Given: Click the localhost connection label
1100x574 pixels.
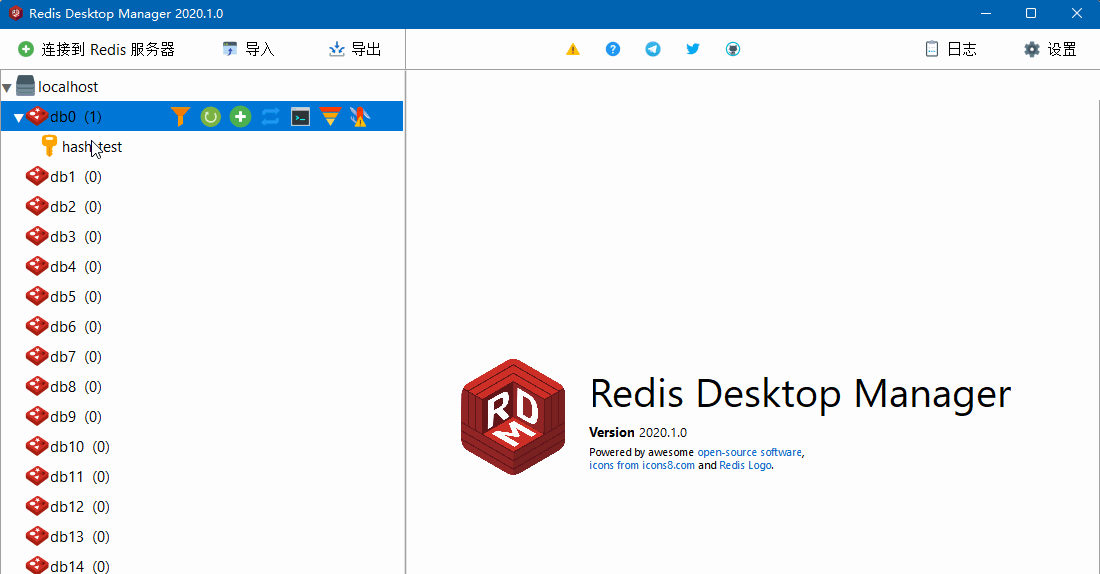Looking at the screenshot, I should (68, 87).
